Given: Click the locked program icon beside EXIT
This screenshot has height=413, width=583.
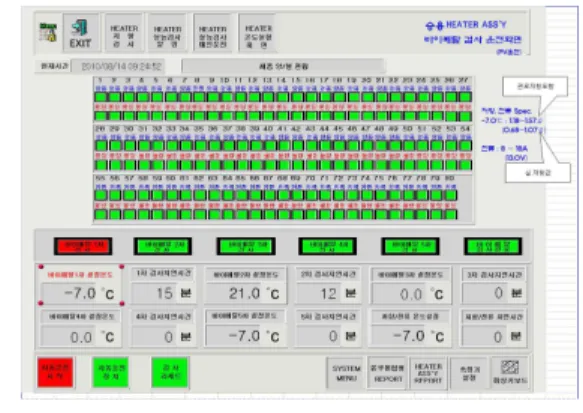Looking at the screenshot, I should [x=48, y=32].
